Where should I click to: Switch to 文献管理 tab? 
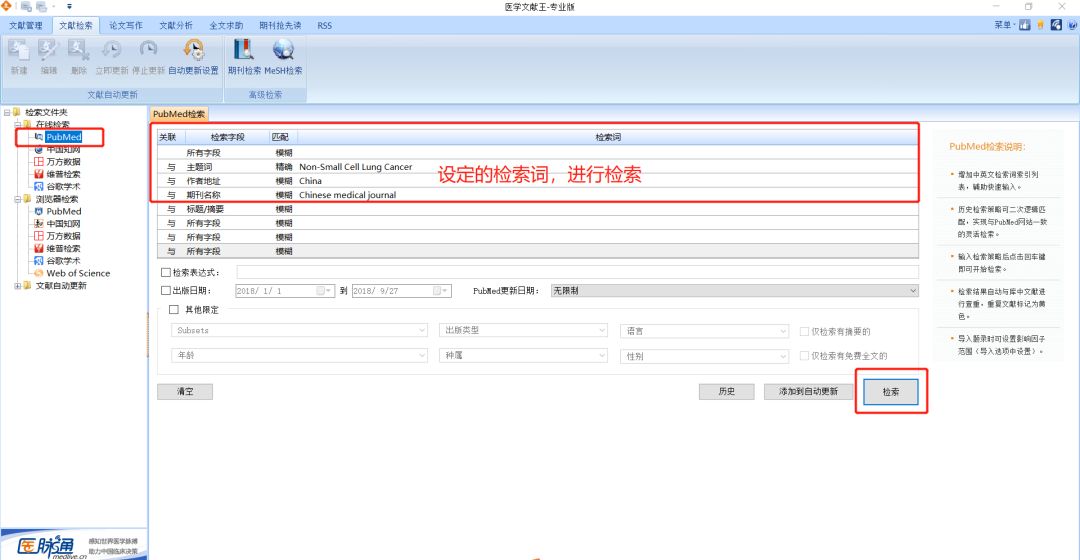[25, 25]
